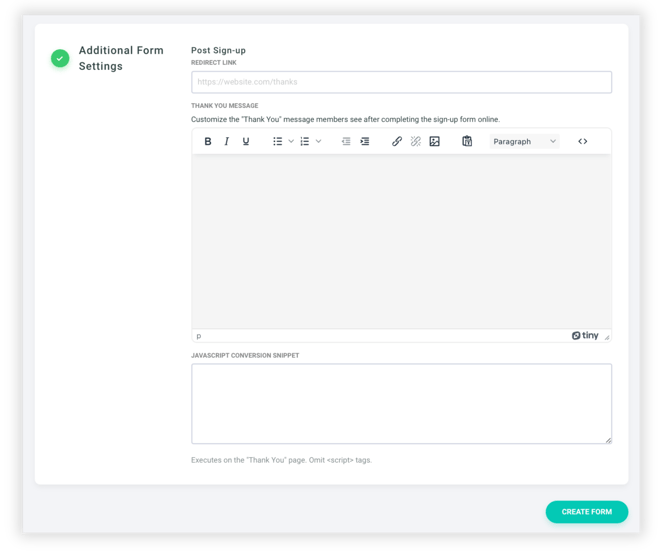Screen dimensions: 670x556
Task: Toggle underline formatting
Action: coord(246,142)
